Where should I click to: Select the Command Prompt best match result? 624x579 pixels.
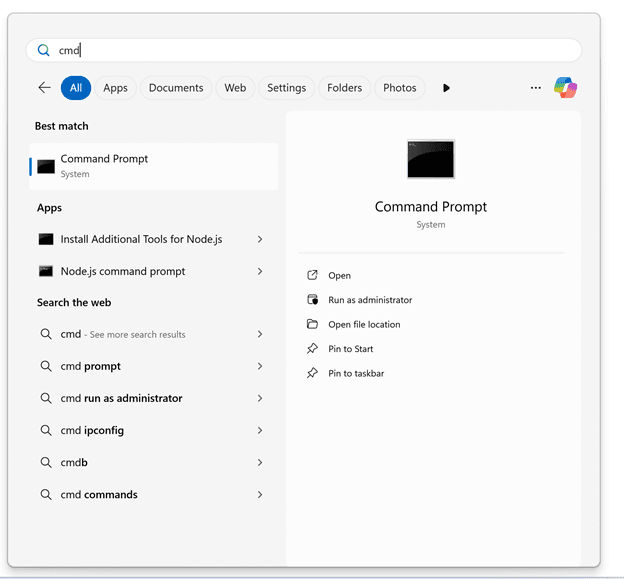coord(154,166)
